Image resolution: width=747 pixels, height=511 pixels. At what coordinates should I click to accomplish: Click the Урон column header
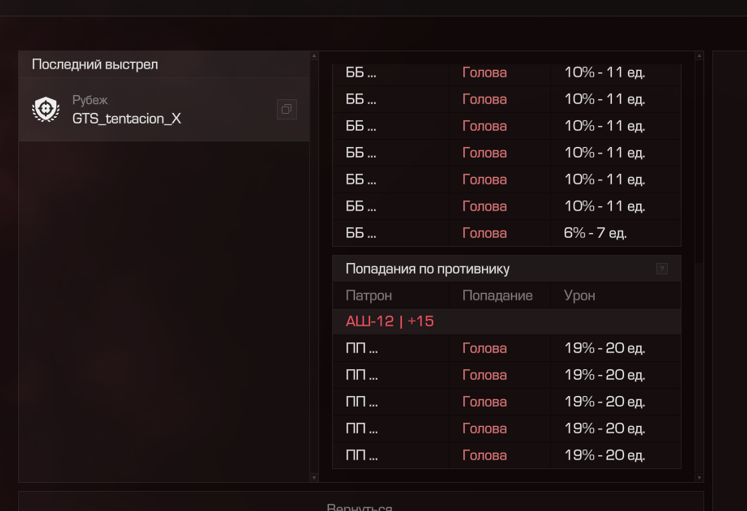[x=579, y=296]
